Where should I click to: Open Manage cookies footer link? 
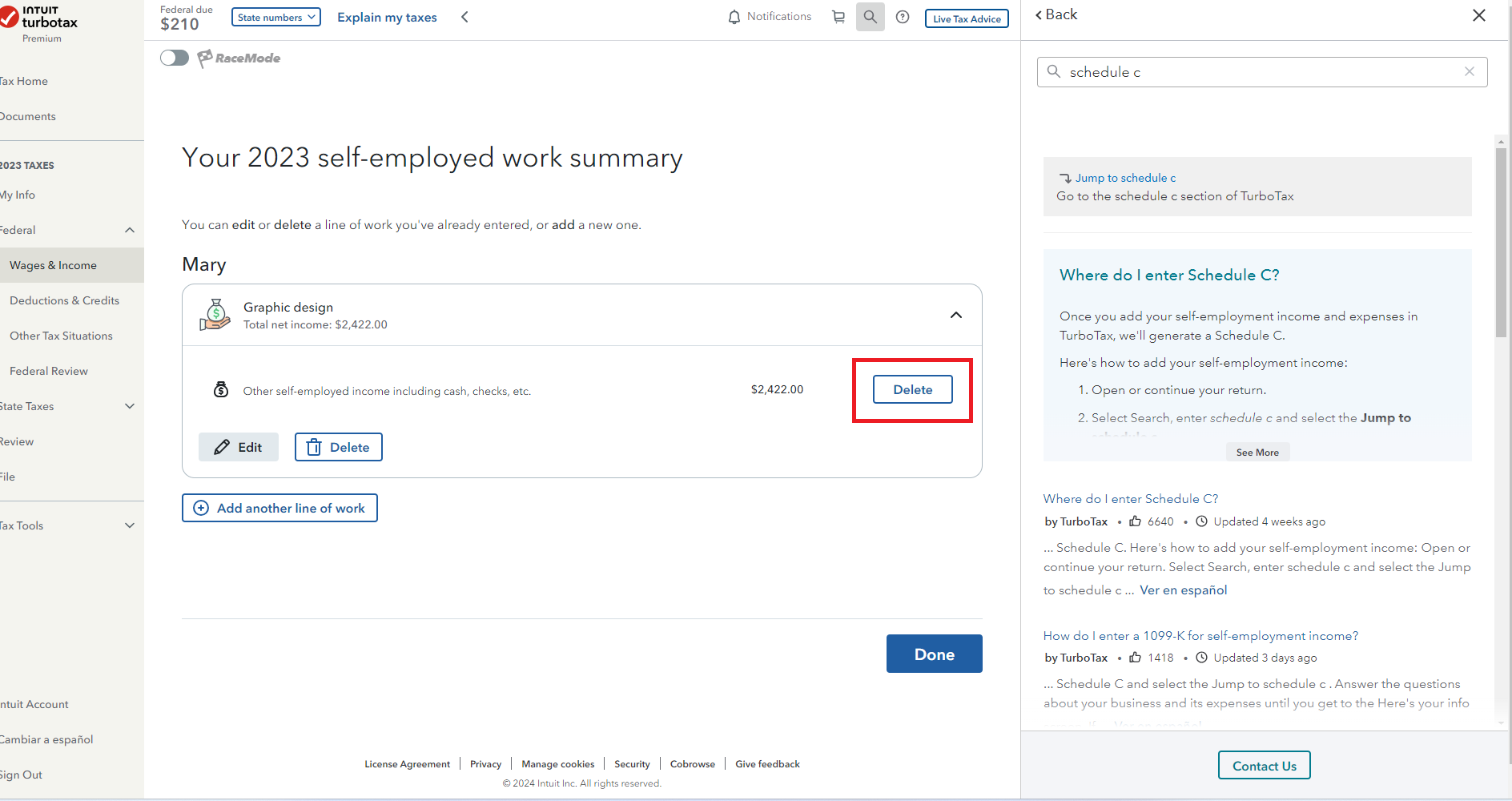pos(557,764)
